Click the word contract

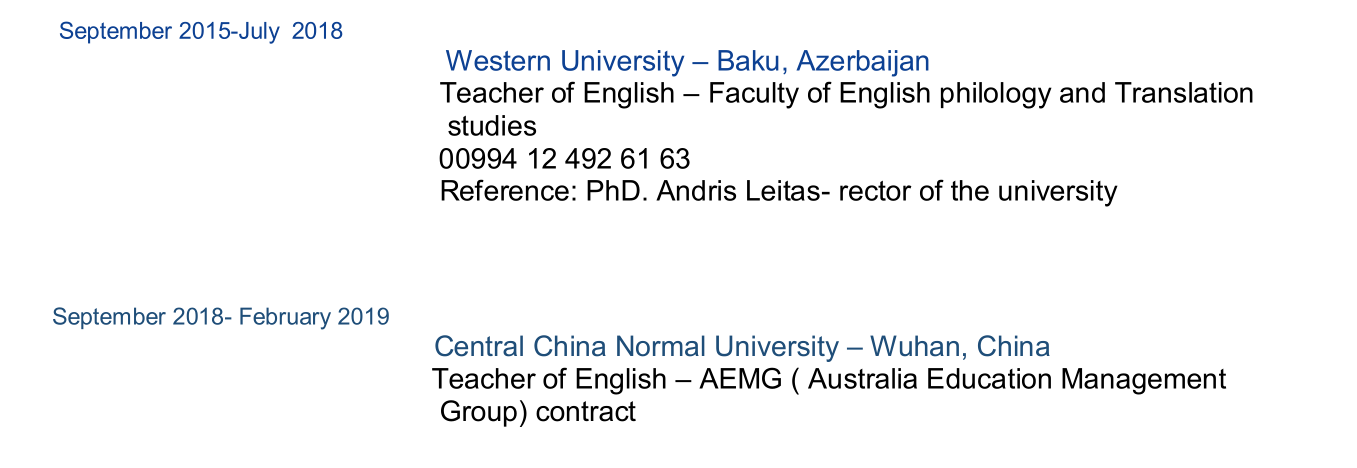(586, 412)
